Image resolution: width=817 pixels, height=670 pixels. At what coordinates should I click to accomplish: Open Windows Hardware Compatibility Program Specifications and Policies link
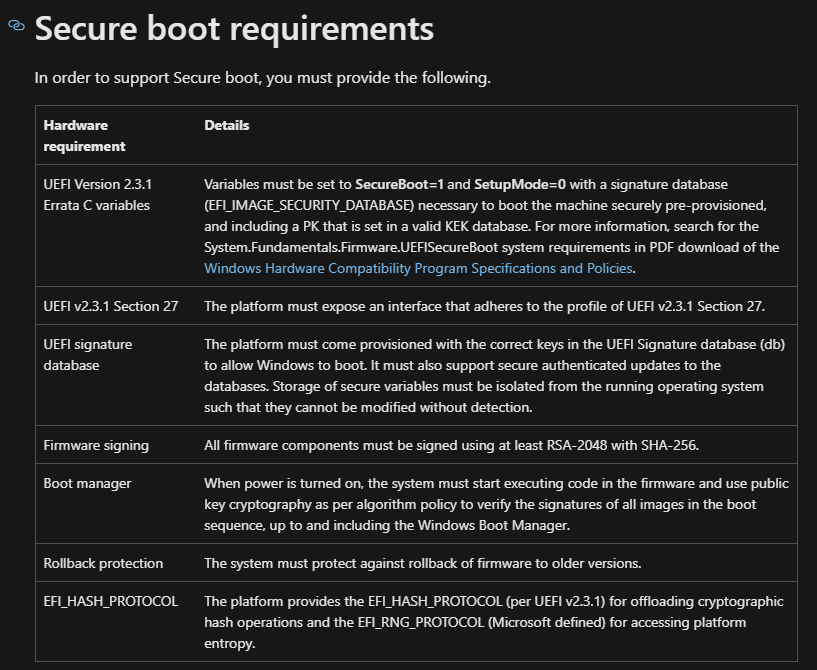418,268
